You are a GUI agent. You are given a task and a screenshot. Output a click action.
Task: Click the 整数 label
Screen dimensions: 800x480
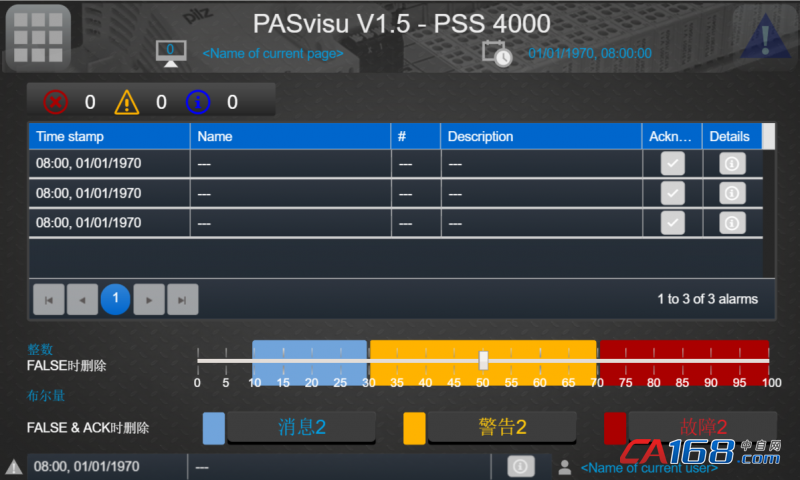(x=40, y=349)
